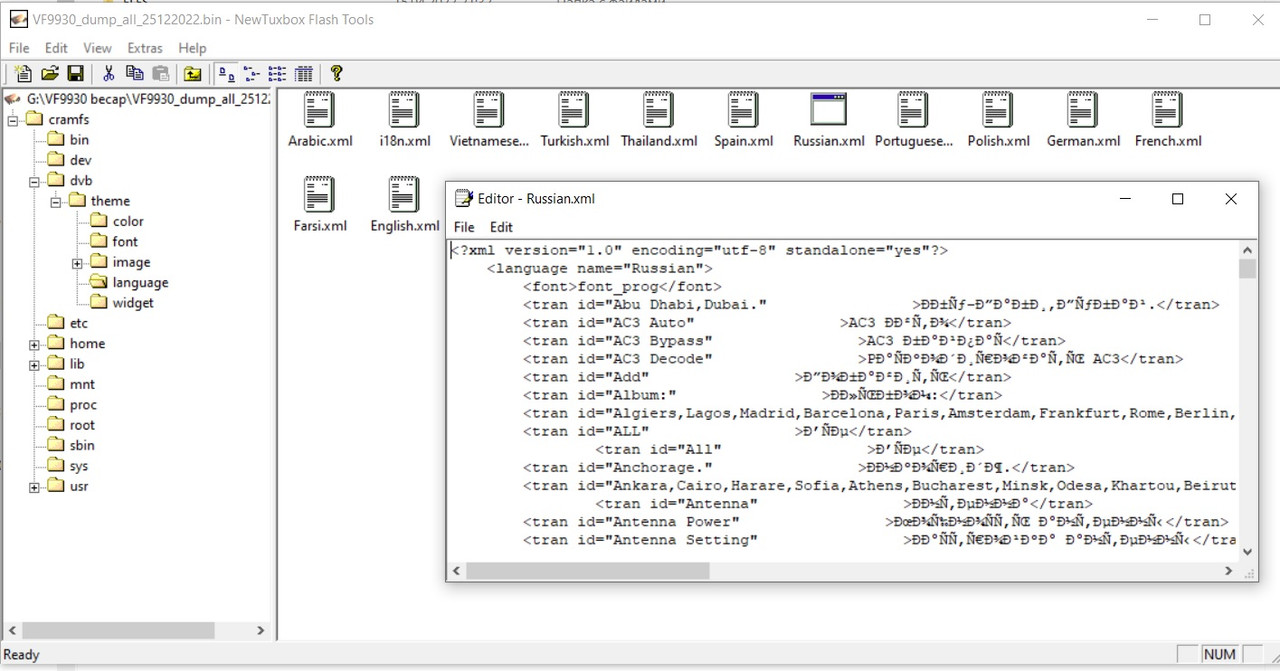Click the editor's scroll-down arrow
The height and width of the screenshot is (671, 1280).
point(1248,552)
